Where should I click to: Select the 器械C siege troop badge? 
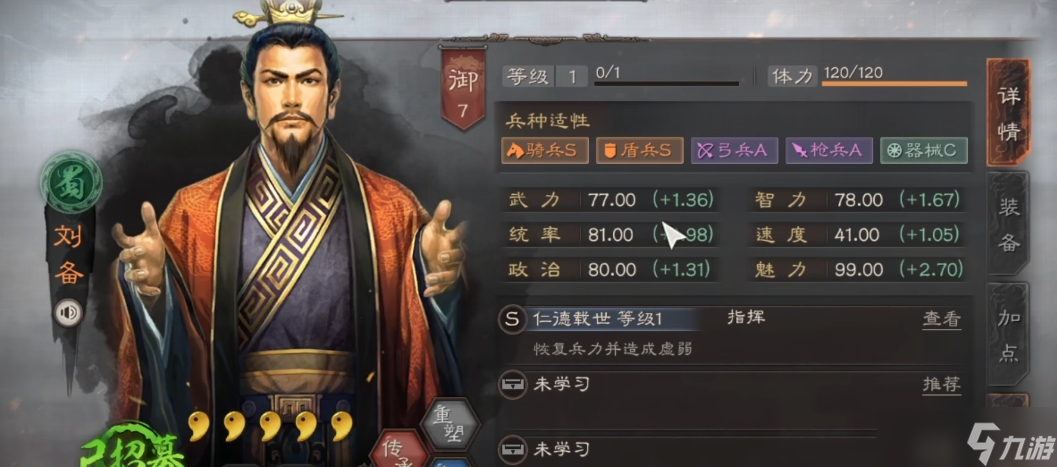(924, 151)
